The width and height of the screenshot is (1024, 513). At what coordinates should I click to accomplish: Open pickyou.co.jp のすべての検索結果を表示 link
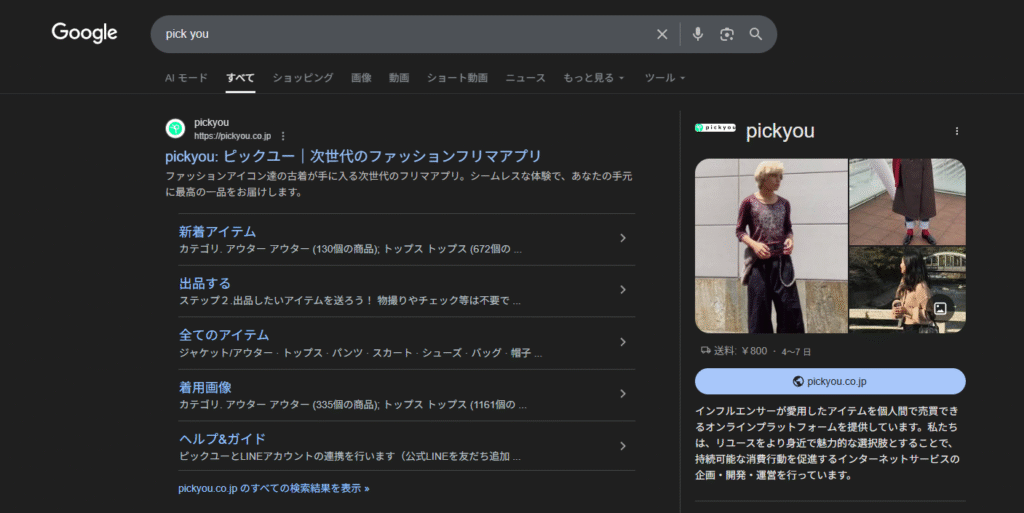pyautogui.click(x=273, y=488)
